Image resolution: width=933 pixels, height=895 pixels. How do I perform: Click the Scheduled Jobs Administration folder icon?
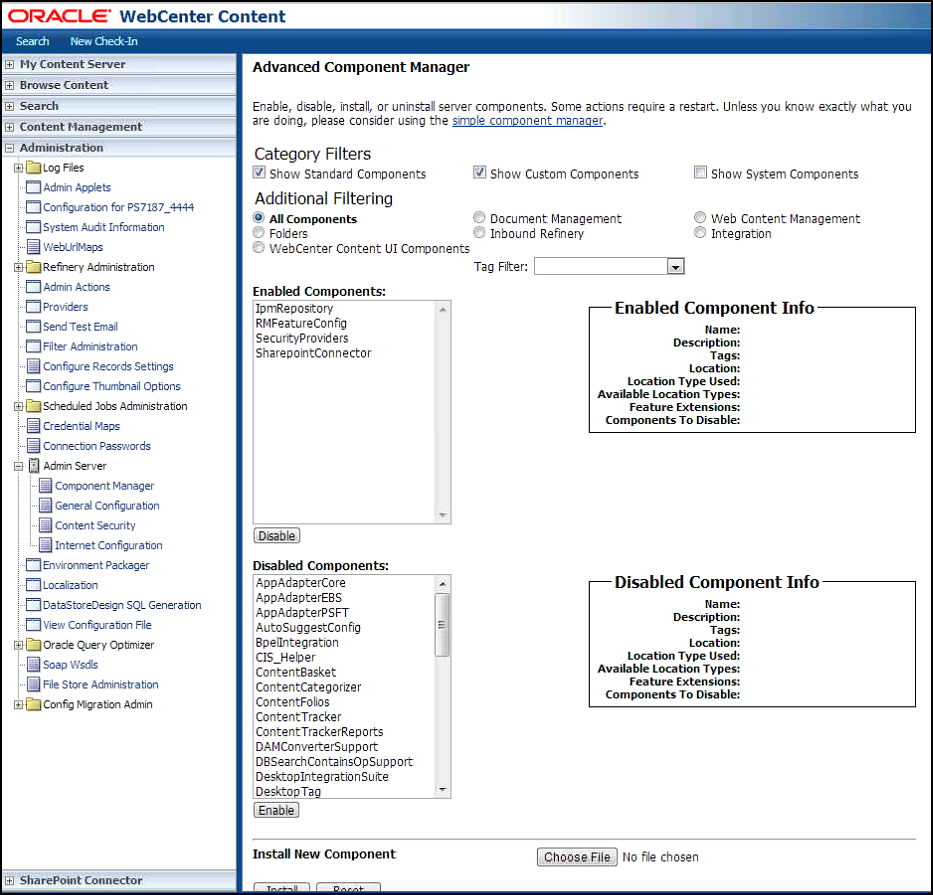[34, 406]
